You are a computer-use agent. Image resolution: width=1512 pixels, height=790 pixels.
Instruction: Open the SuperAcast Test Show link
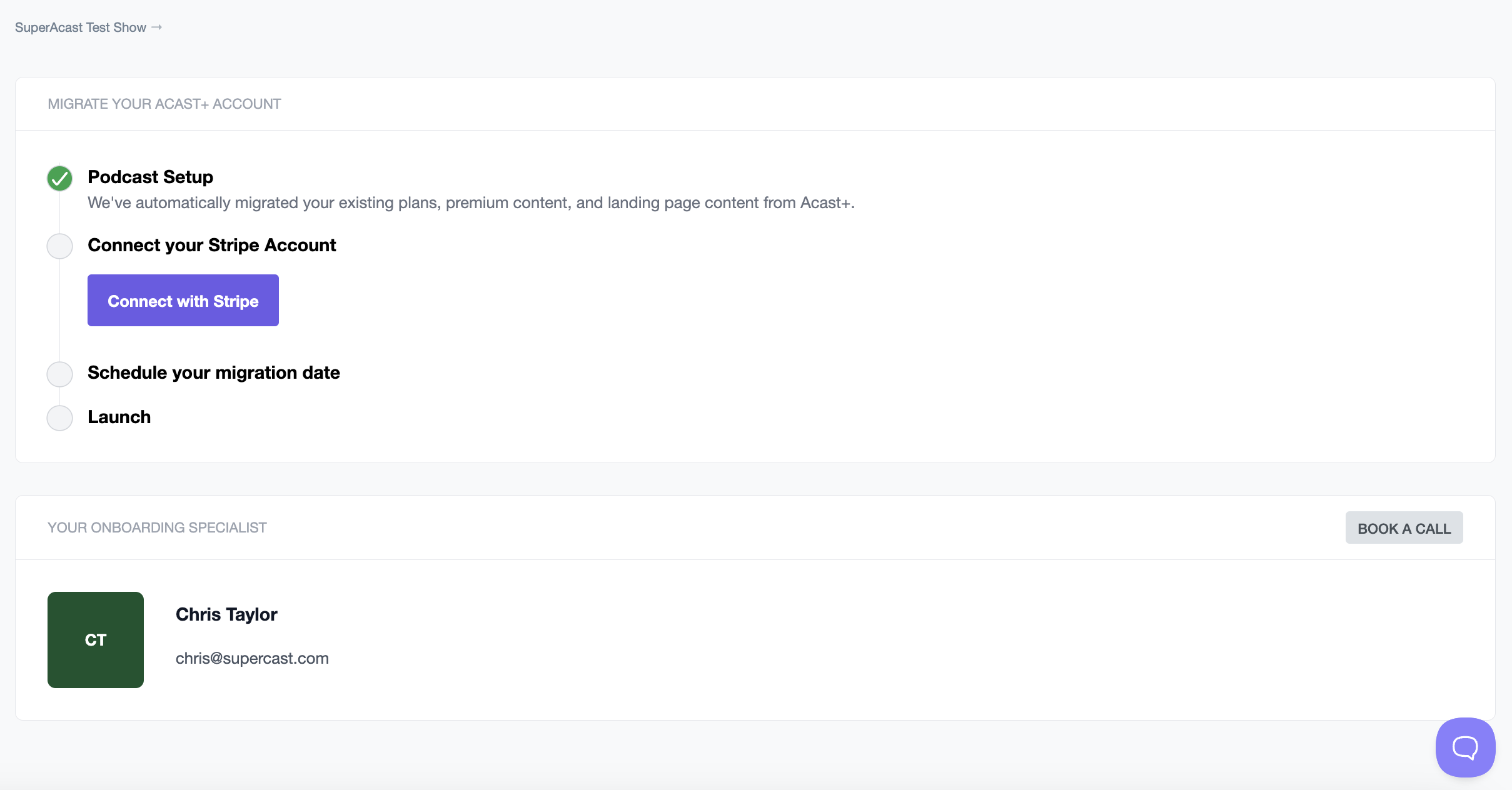tap(88, 27)
